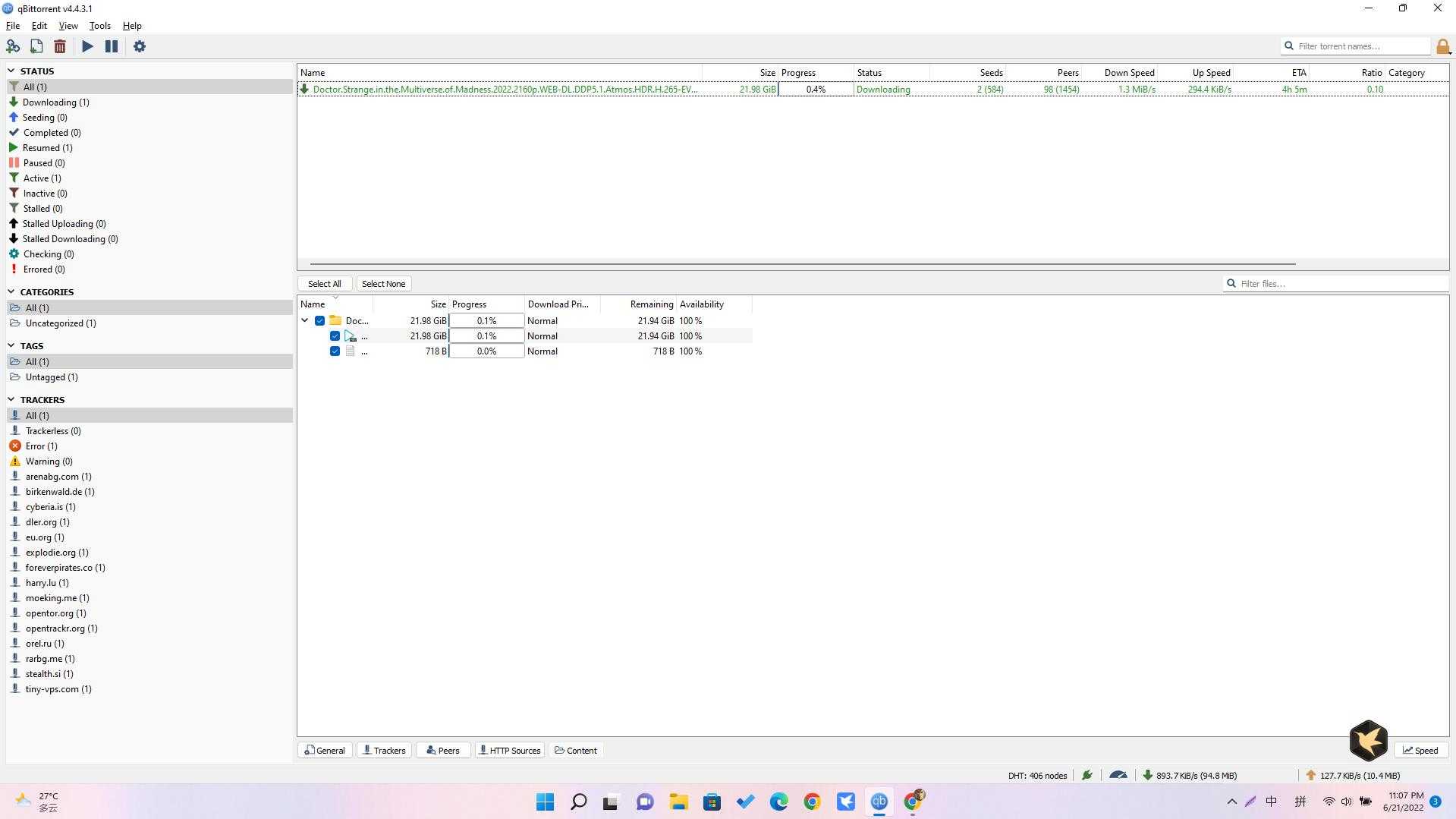Collapse the Doc... folder tree
The image size is (1456, 819).
[x=305, y=320]
